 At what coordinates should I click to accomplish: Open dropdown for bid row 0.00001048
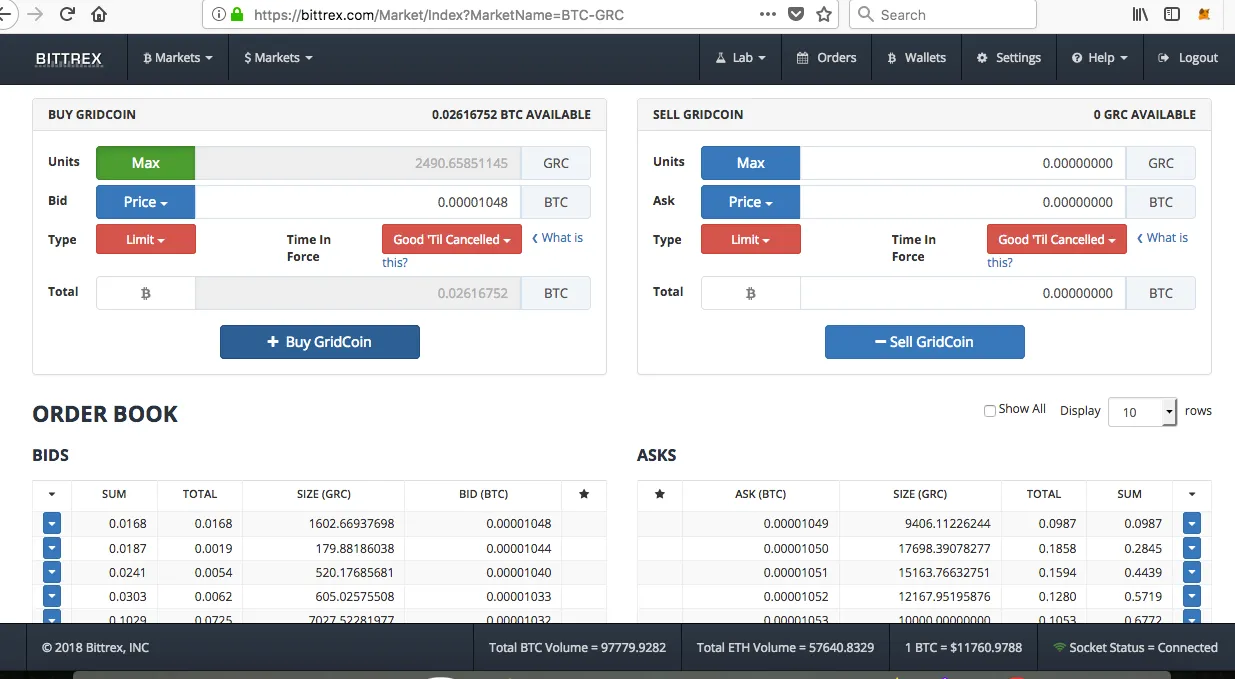click(x=52, y=523)
